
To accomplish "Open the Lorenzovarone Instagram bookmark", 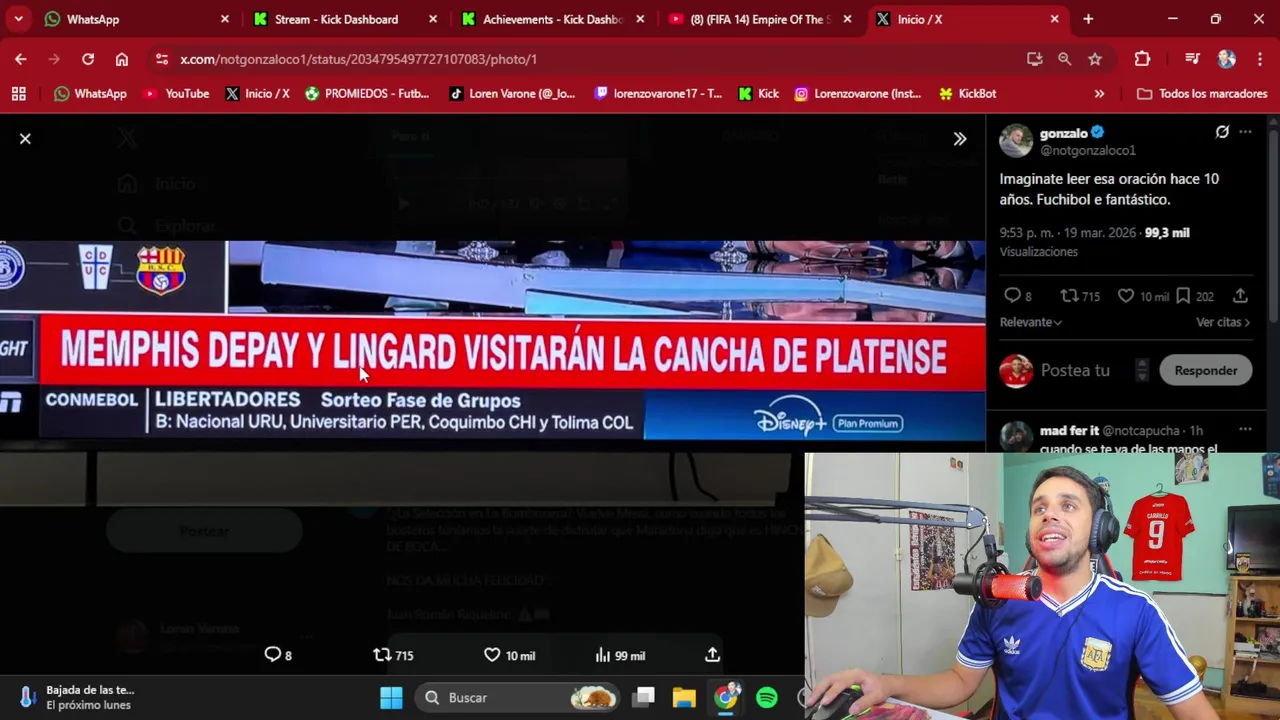I will 857,93.
